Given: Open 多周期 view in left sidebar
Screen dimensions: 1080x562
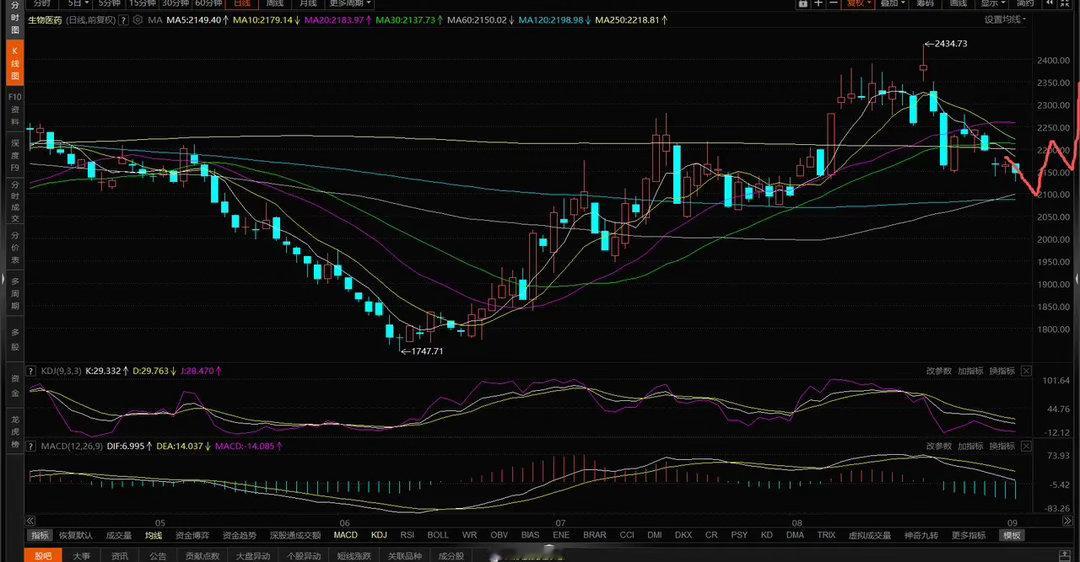Looking at the screenshot, I should (14, 293).
